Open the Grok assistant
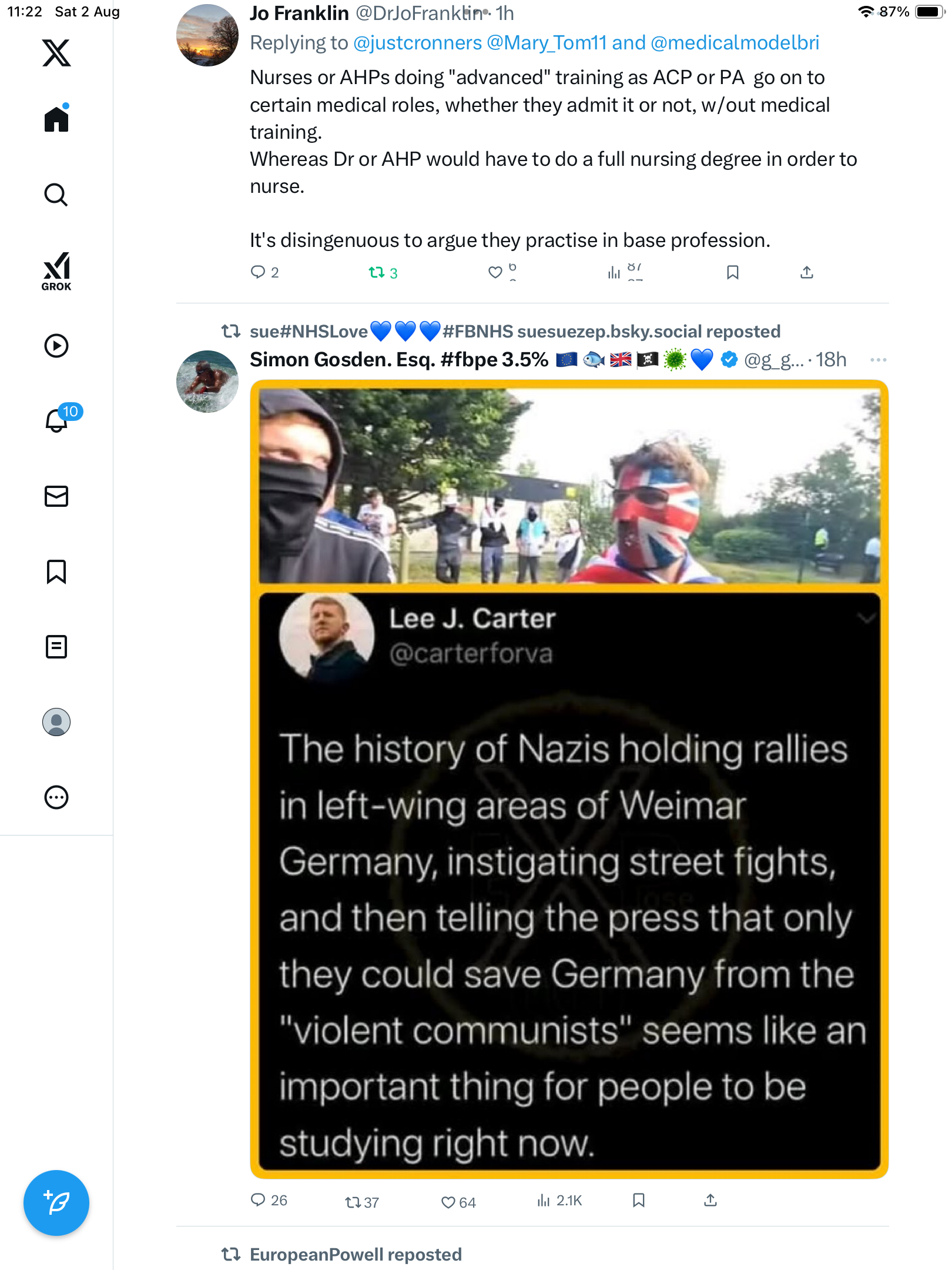Image resolution: width=952 pixels, height=1270 pixels. coord(56,271)
